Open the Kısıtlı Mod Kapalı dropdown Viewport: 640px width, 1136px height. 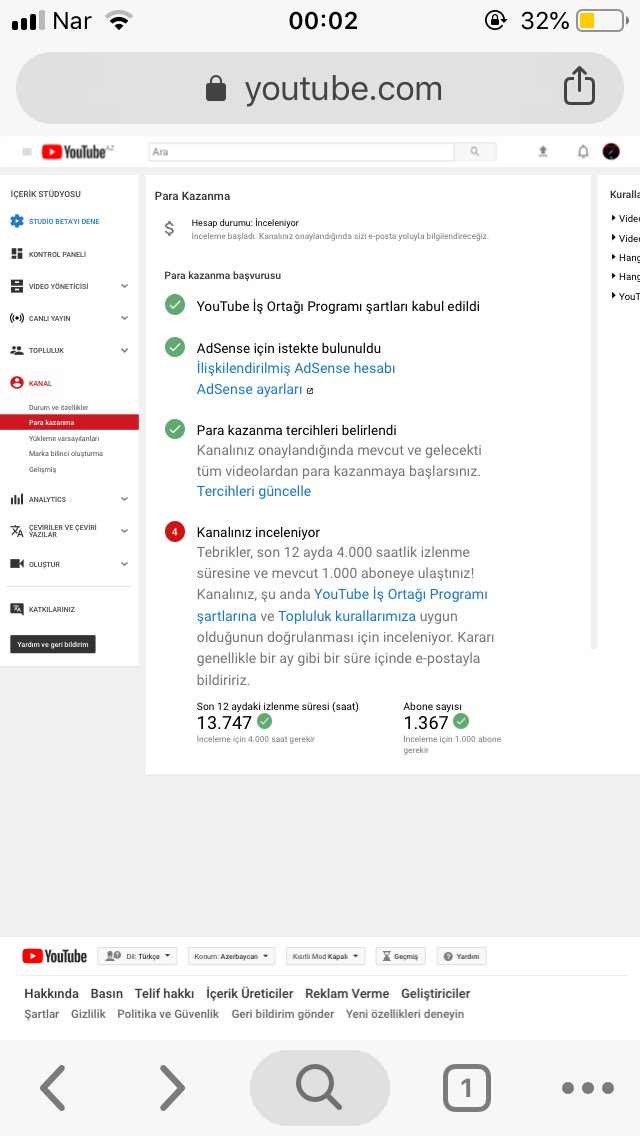[325, 956]
